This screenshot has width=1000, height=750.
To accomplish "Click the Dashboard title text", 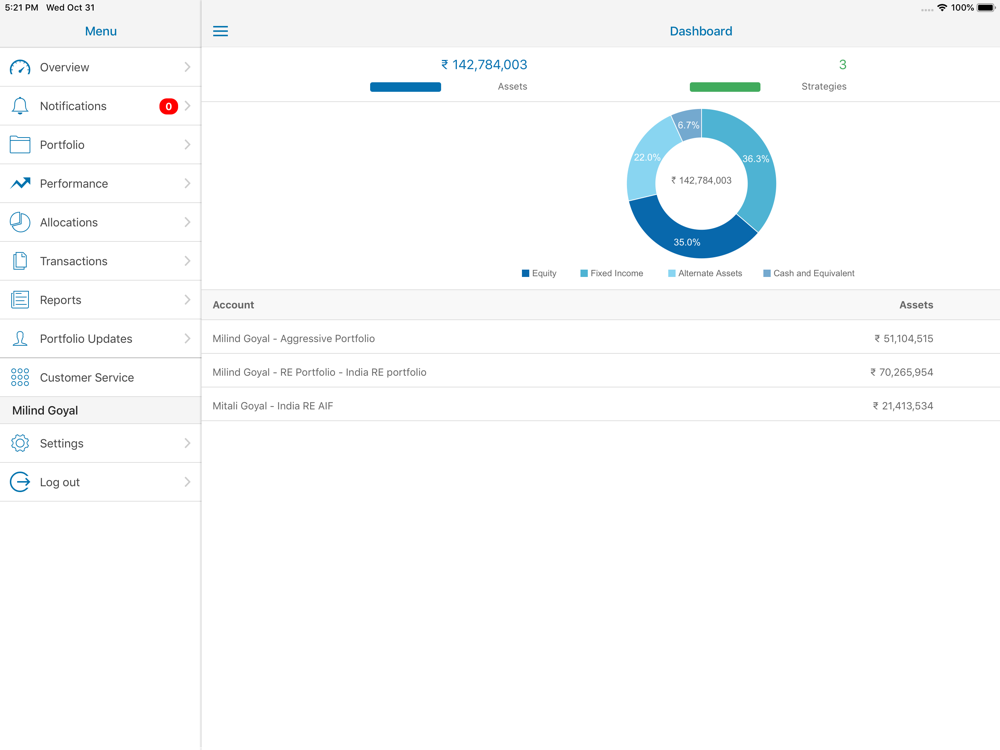I will point(701,31).
